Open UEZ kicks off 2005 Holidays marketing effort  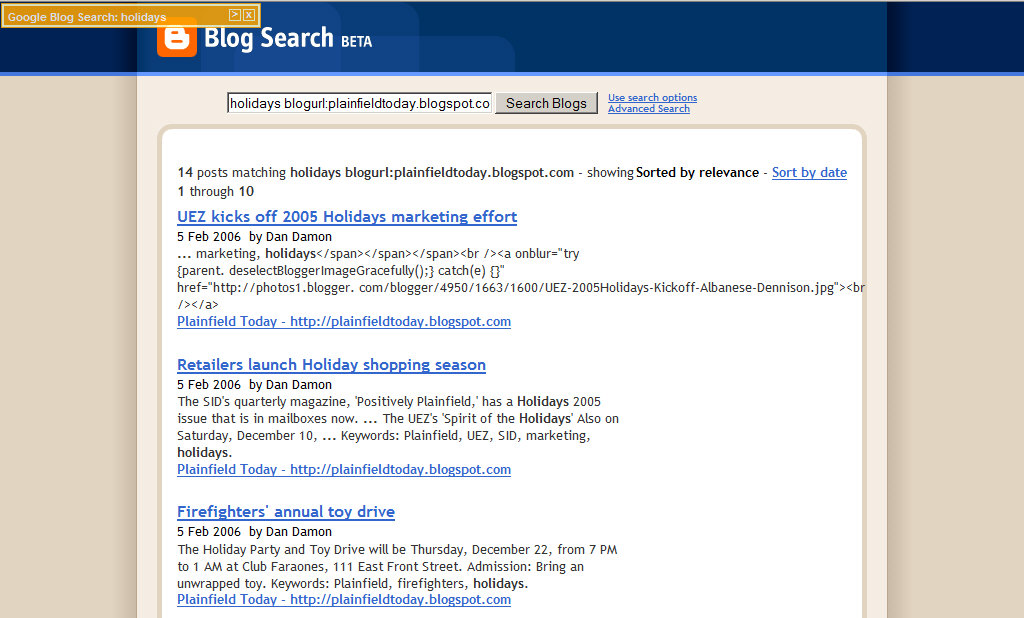coord(347,217)
